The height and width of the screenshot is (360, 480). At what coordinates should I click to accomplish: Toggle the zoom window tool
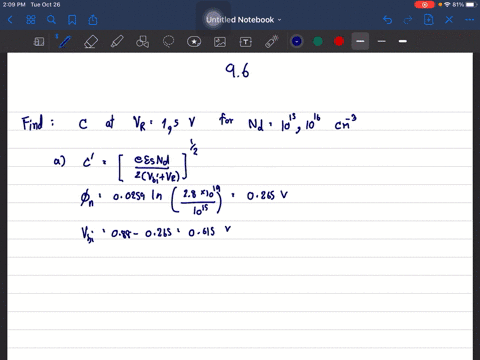[x=39, y=42]
